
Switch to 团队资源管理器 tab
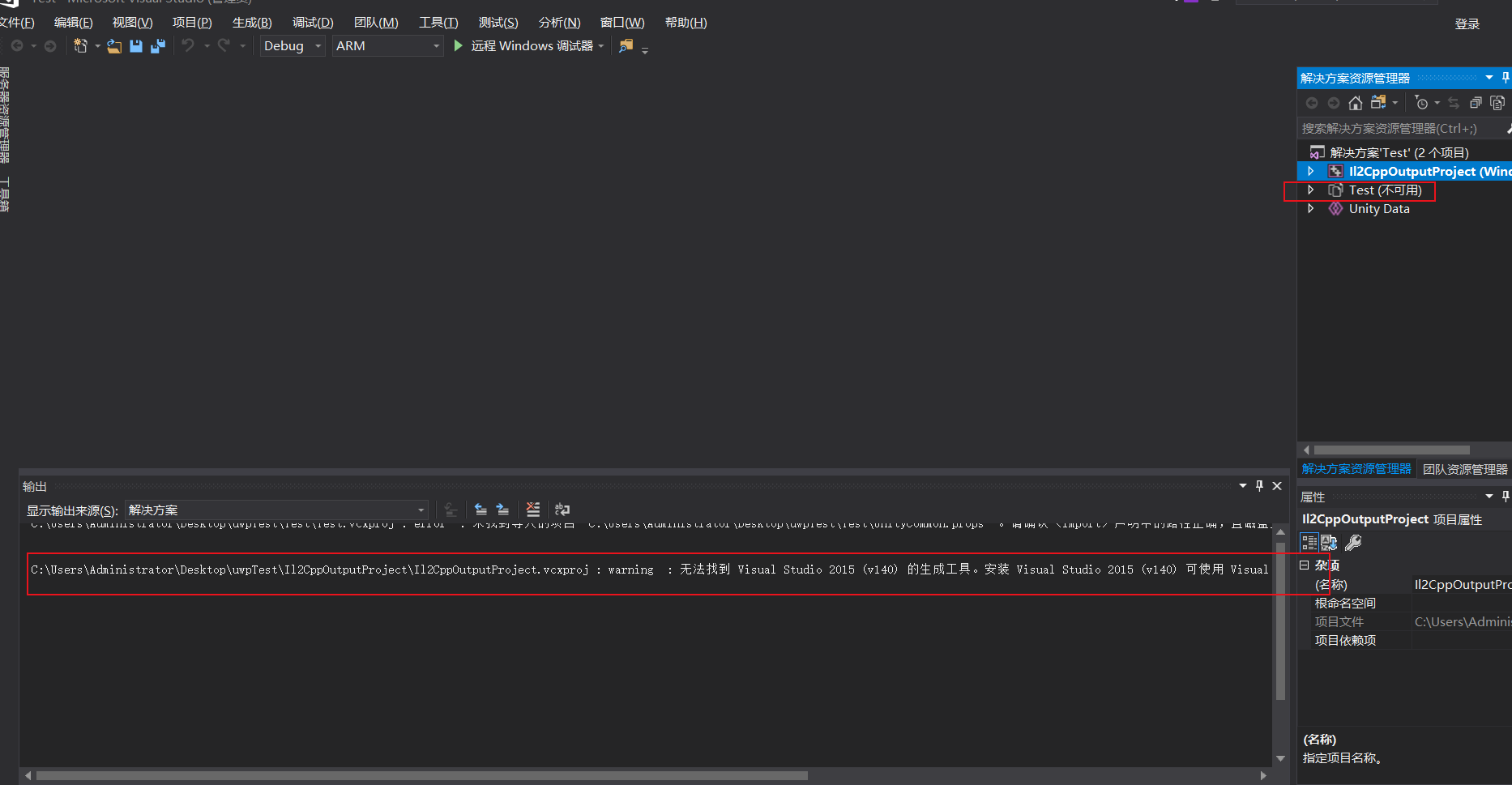click(1465, 469)
